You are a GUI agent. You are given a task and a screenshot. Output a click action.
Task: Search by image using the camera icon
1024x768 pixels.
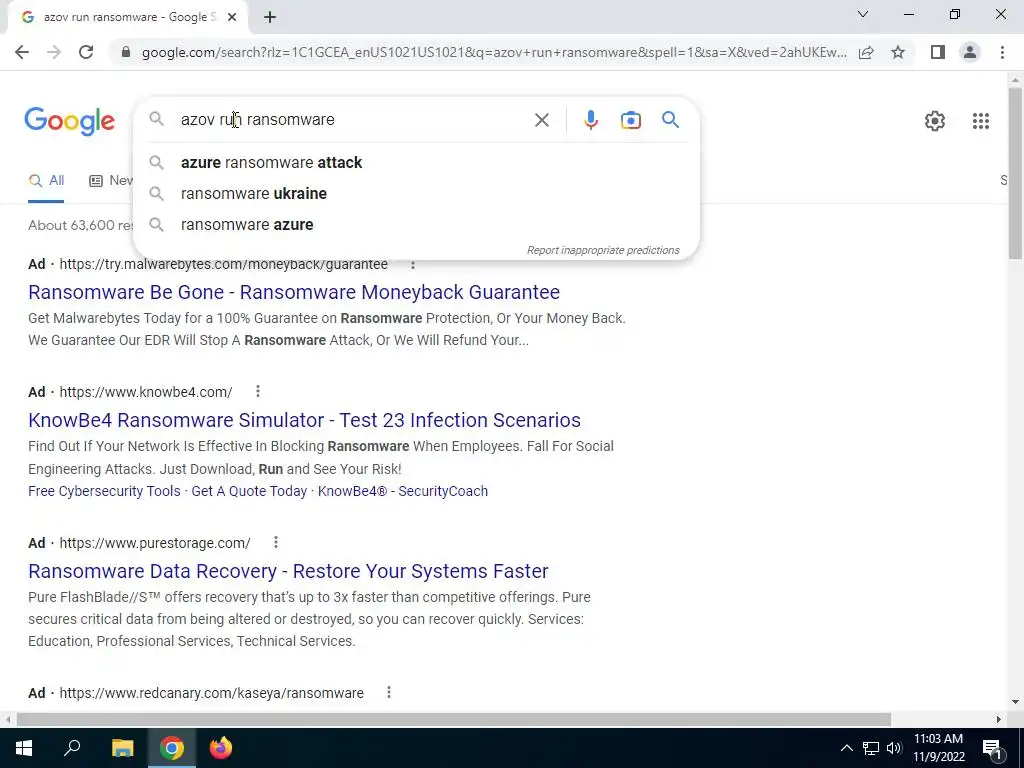coord(630,120)
